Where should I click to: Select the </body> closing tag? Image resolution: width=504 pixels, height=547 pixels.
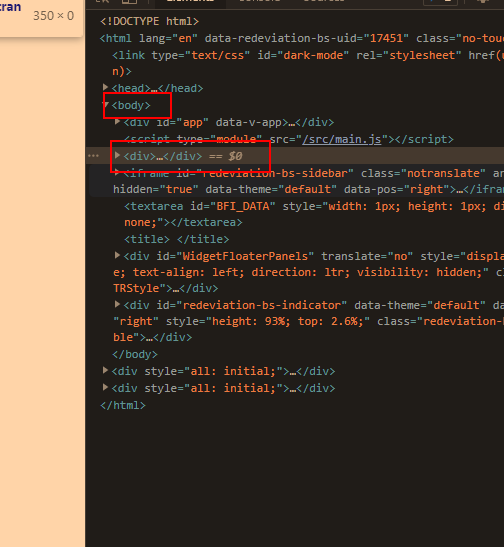pyautogui.click(x=135, y=354)
